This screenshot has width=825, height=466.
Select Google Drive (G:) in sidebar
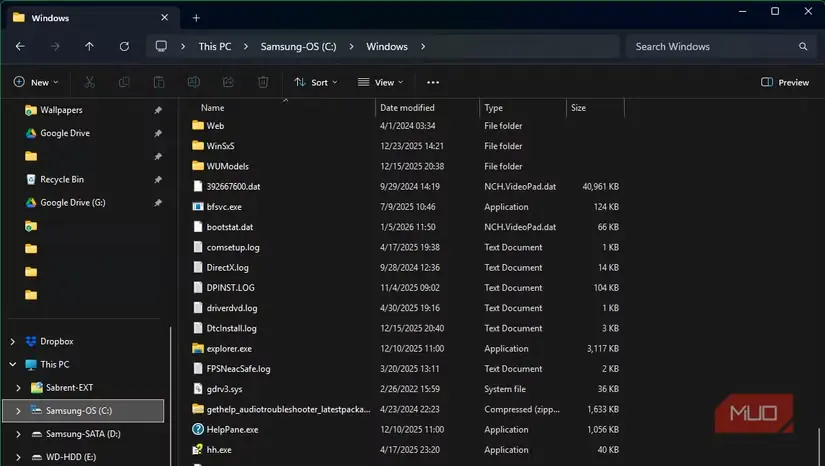click(73, 202)
